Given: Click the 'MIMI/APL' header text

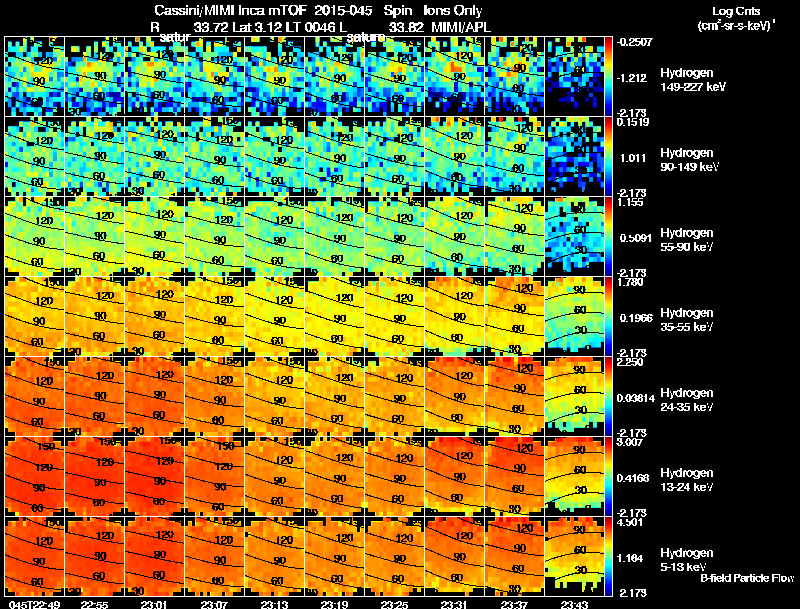Looking at the screenshot, I should click(x=461, y=27).
